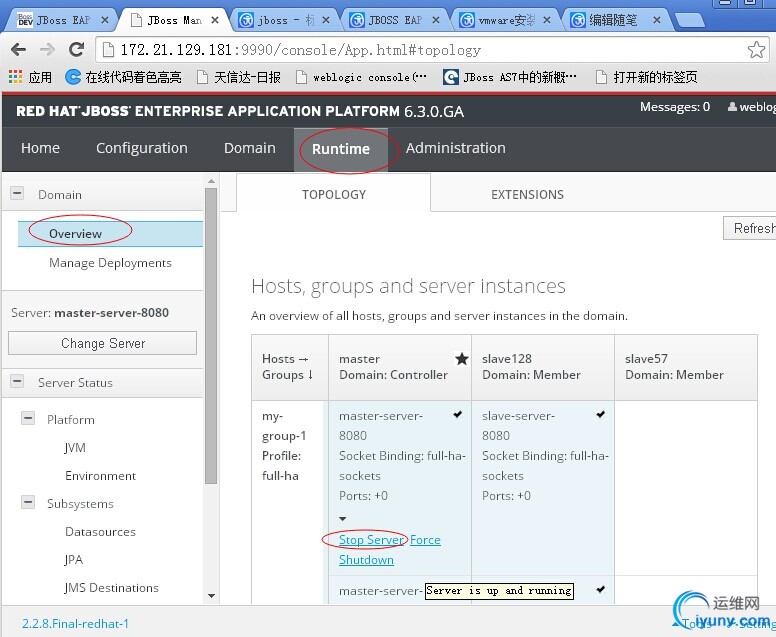
Task: Click master-server-8080 status checkmark
Action: 458,414
